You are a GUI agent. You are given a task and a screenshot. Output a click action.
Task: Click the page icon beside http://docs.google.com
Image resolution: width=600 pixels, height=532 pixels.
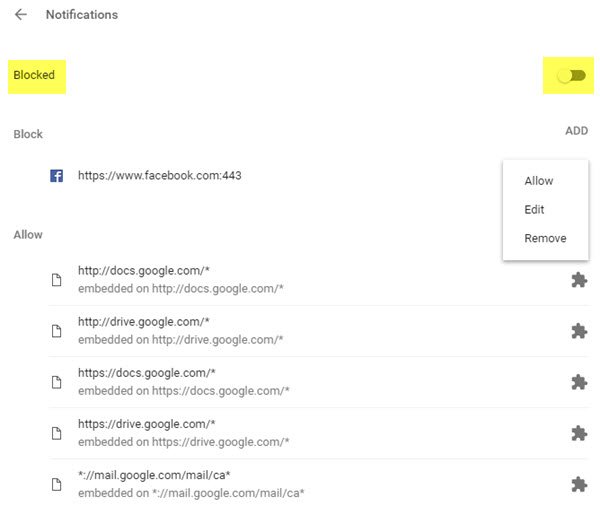(57, 280)
